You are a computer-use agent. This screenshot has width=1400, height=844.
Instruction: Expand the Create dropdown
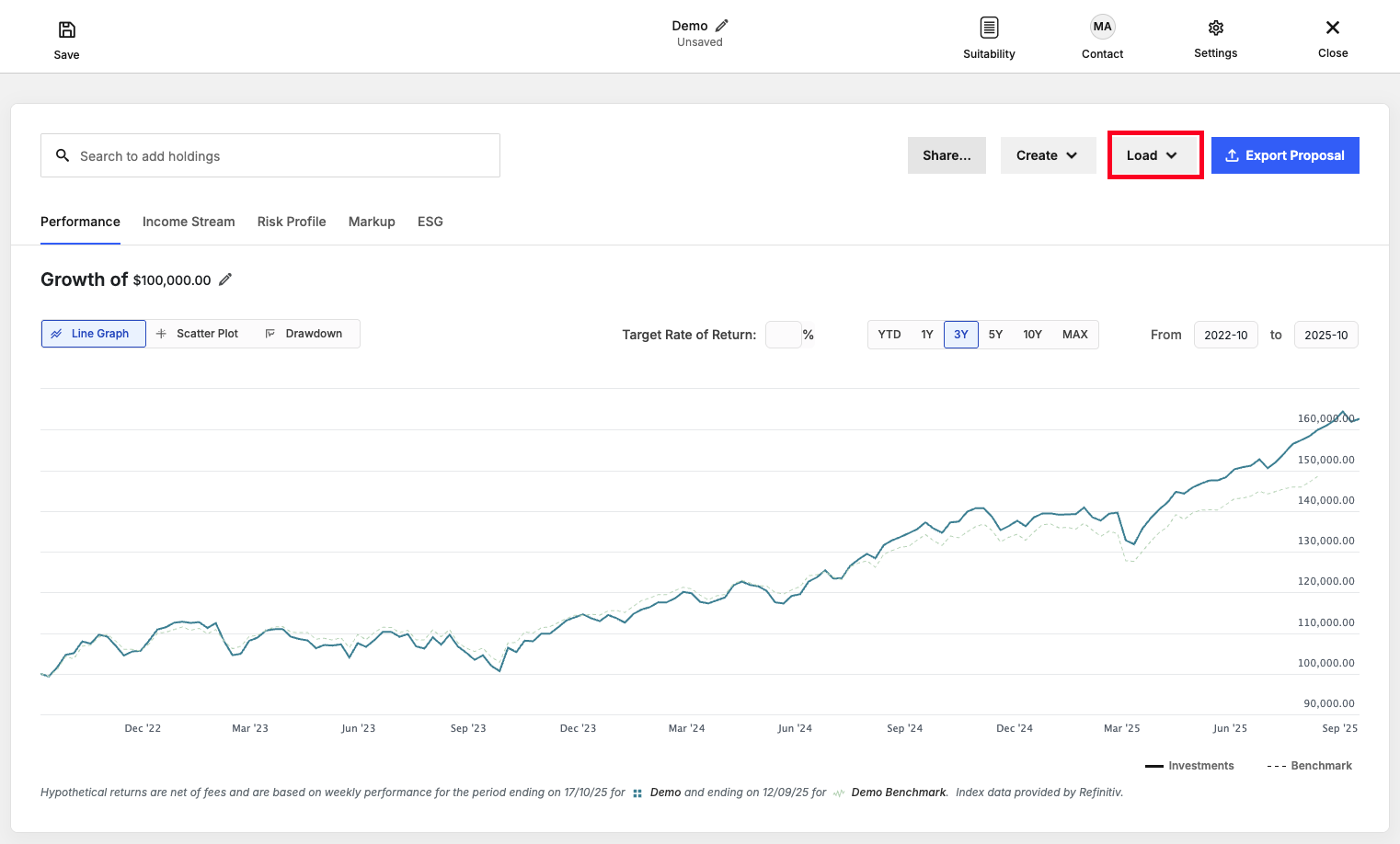click(1048, 155)
